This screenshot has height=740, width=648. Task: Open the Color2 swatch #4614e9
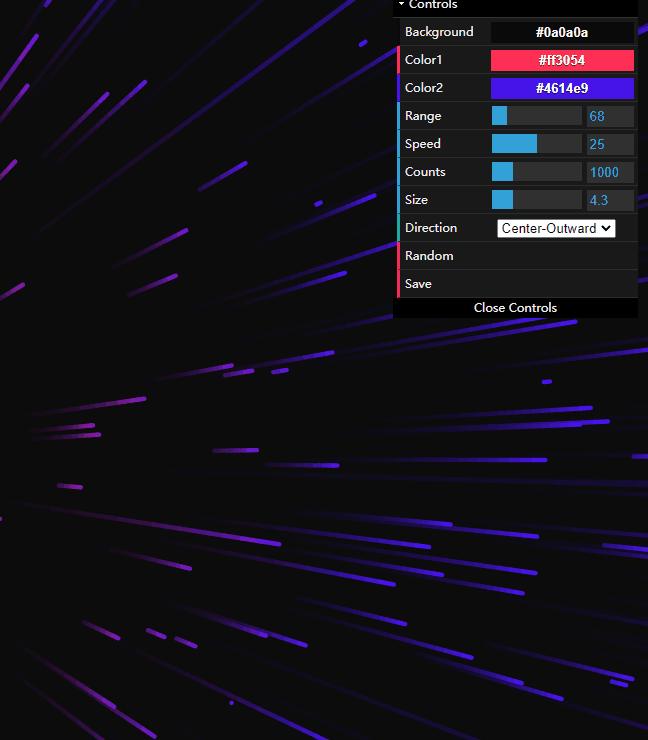pyautogui.click(x=562, y=88)
